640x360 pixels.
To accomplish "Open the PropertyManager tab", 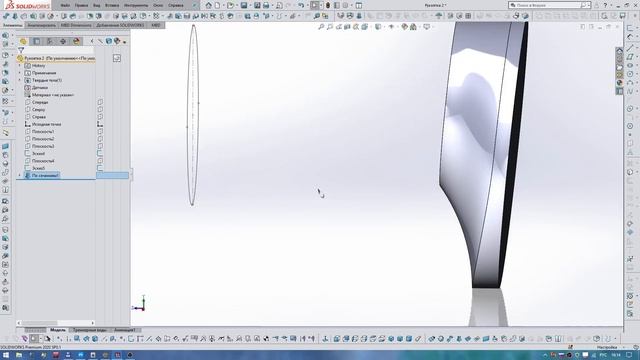I will [x=37, y=41].
